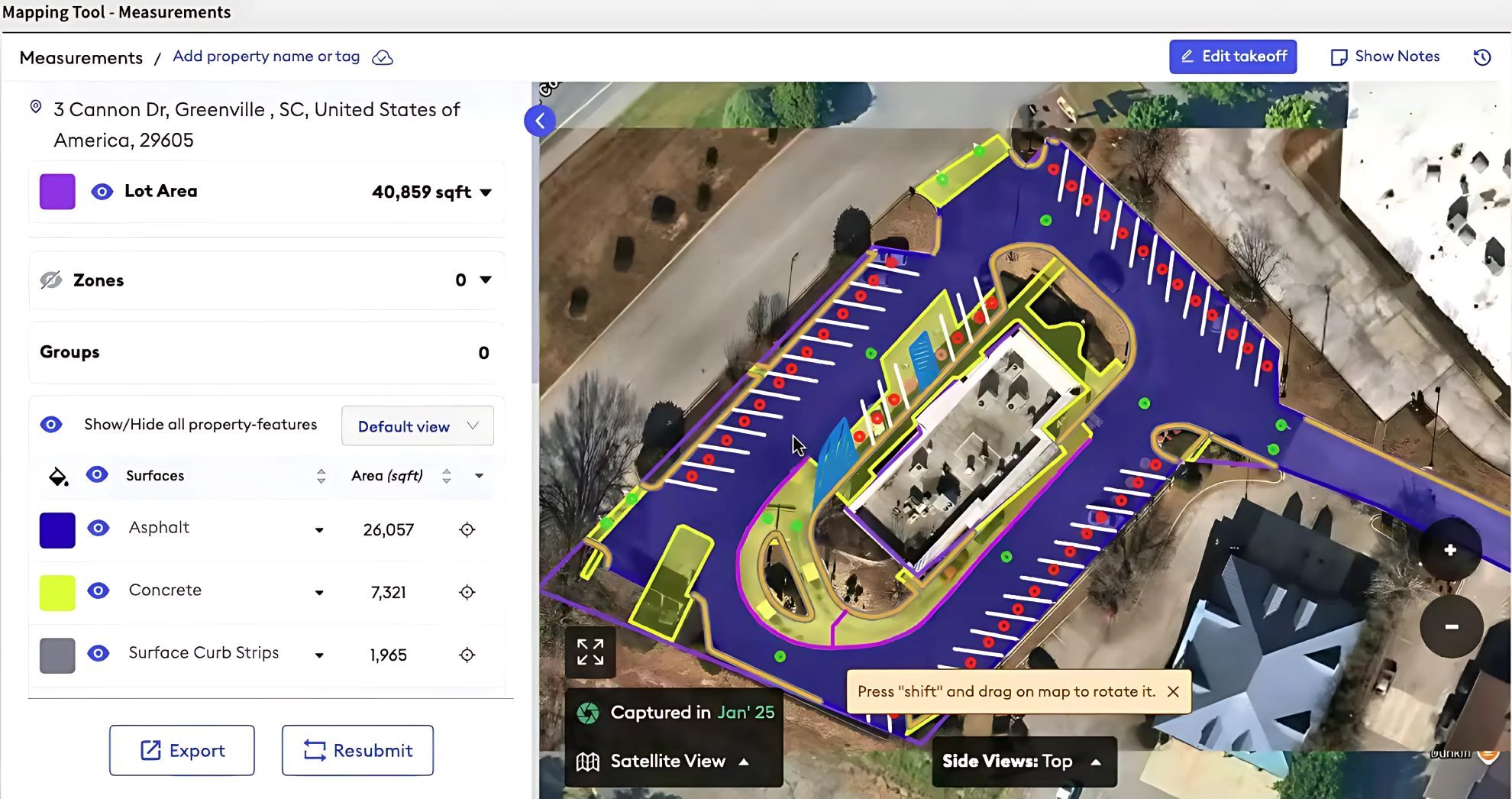Click the Export button
This screenshot has width=1512, height=799.
click(182, 750)
